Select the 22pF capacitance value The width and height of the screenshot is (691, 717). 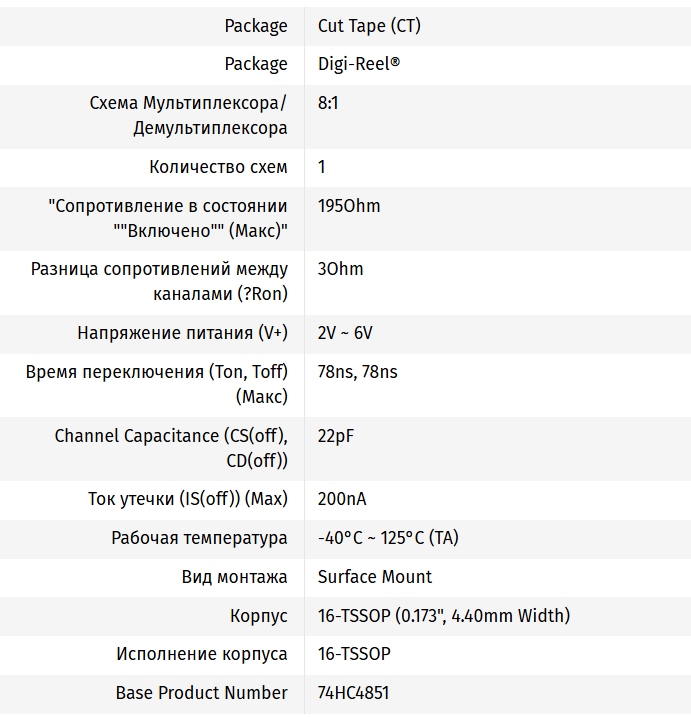pyautogui.click(x=336, y=436)
